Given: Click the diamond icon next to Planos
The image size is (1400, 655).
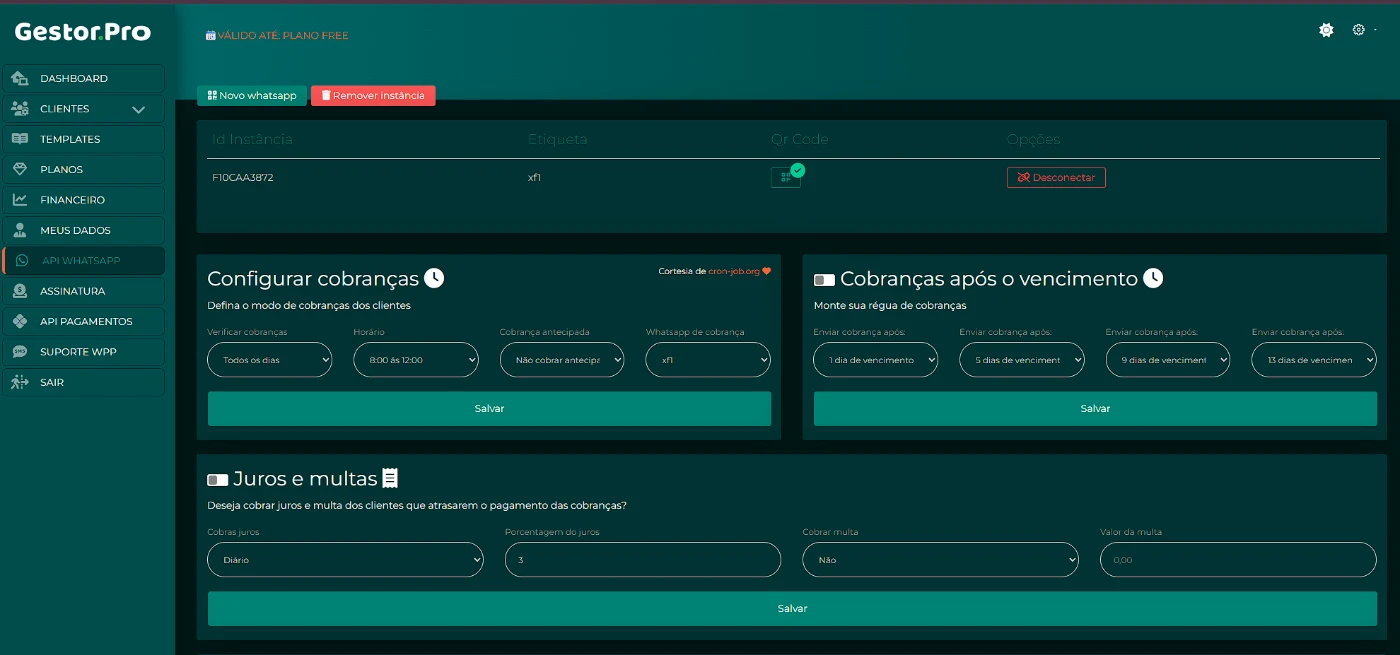Looking at the screenshot, I should click(x=20, y=170).
